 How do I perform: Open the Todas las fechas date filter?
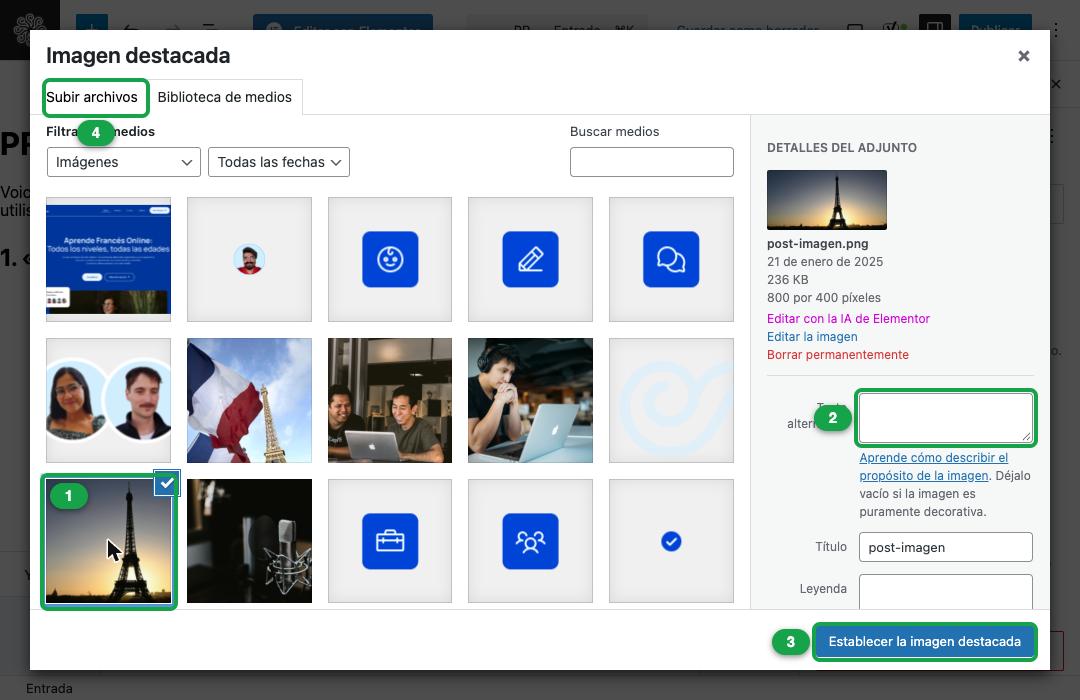point(279,162)
